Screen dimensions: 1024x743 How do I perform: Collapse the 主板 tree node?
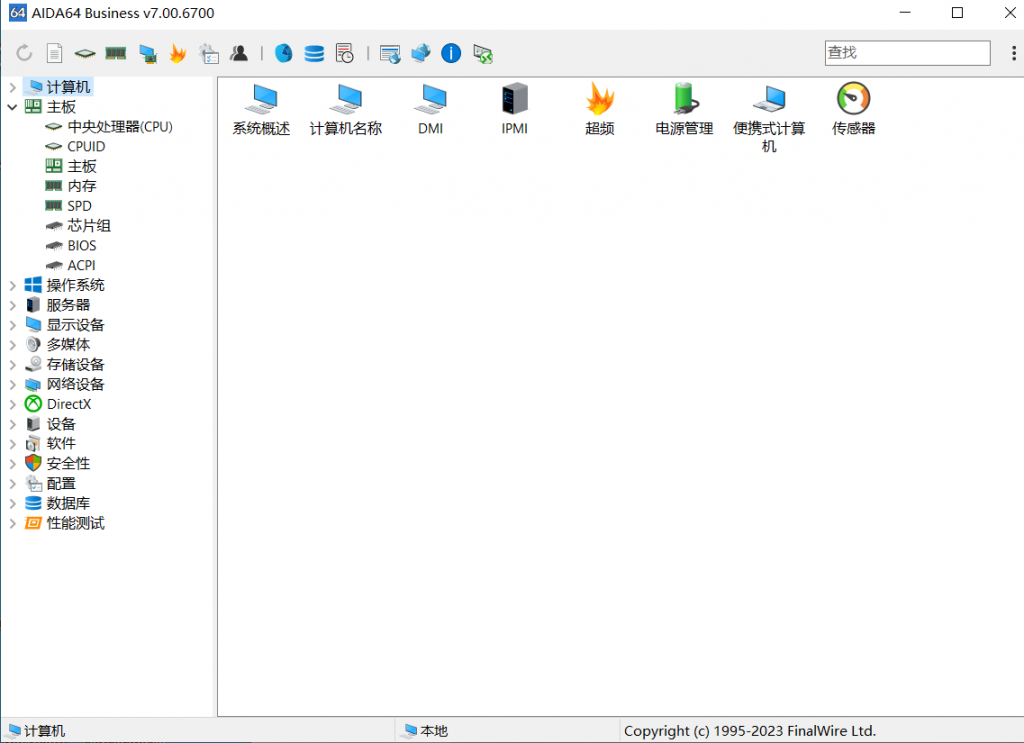(12, 107)
